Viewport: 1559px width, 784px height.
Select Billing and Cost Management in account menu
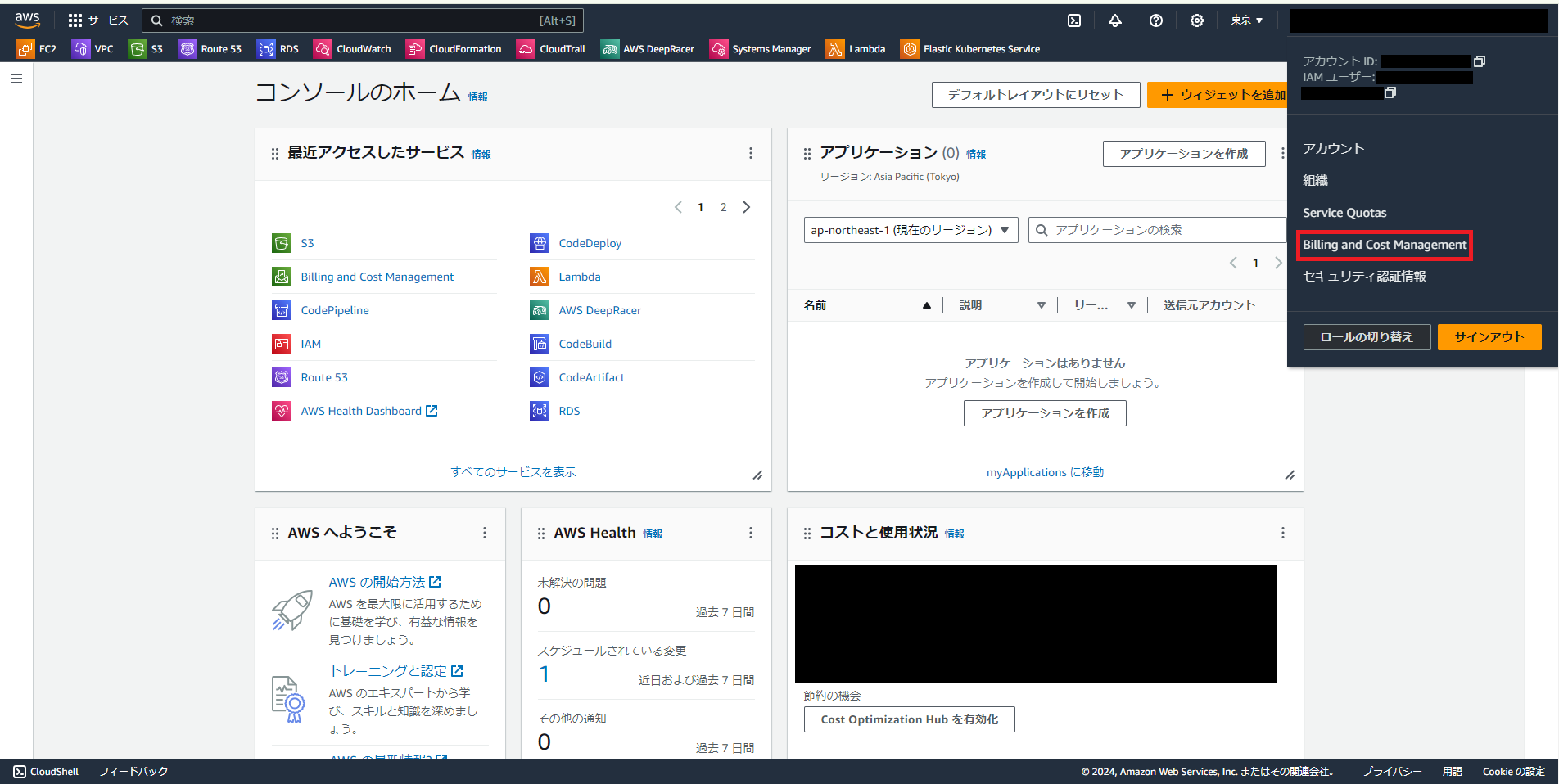coord(1385,245)
